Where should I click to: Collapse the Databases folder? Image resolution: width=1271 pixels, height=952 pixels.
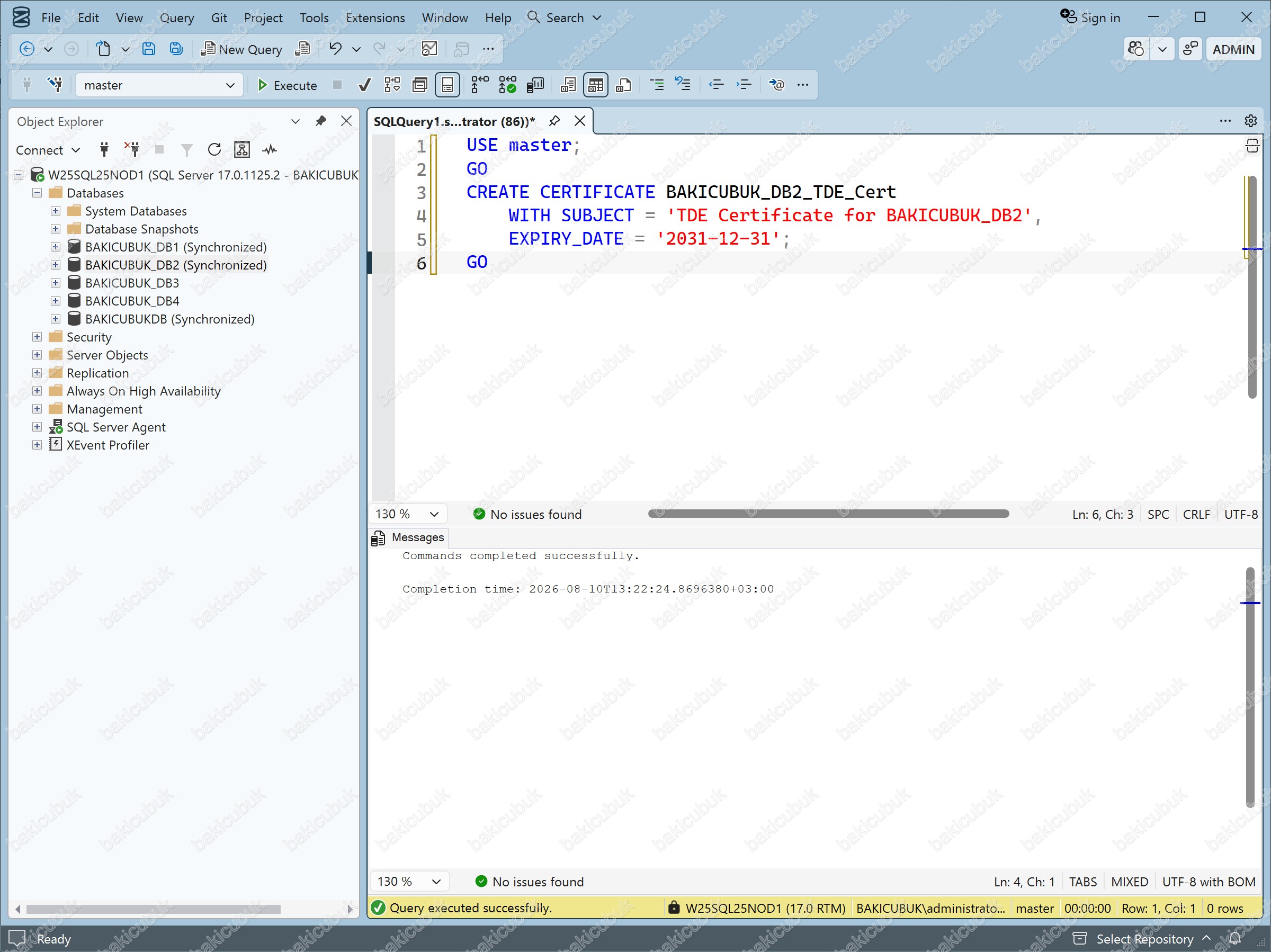coord(38,193)
